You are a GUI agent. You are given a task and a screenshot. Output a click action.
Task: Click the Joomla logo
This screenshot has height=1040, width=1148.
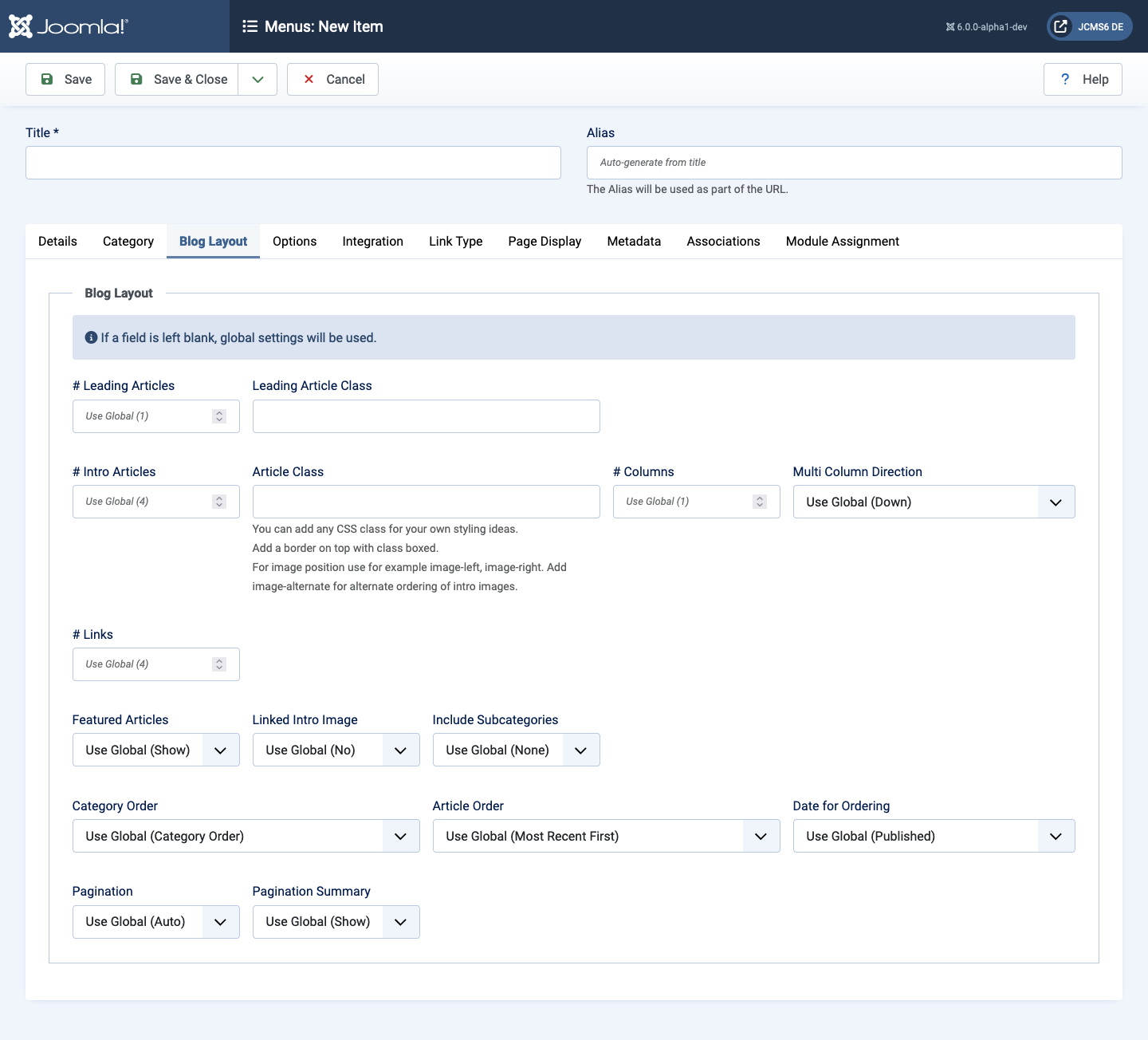(68, 26)
